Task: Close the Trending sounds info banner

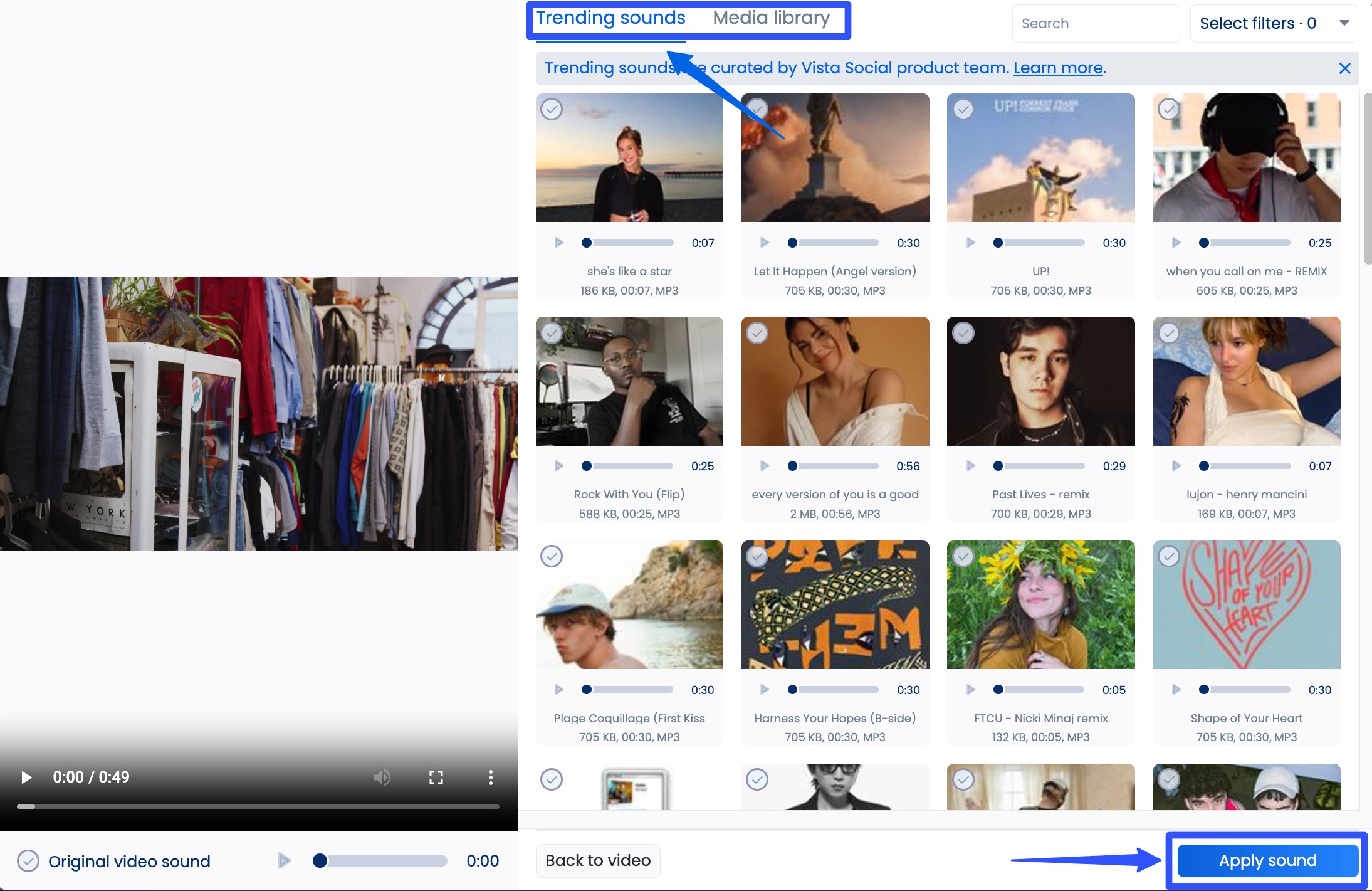Action: coord(1344,68)
